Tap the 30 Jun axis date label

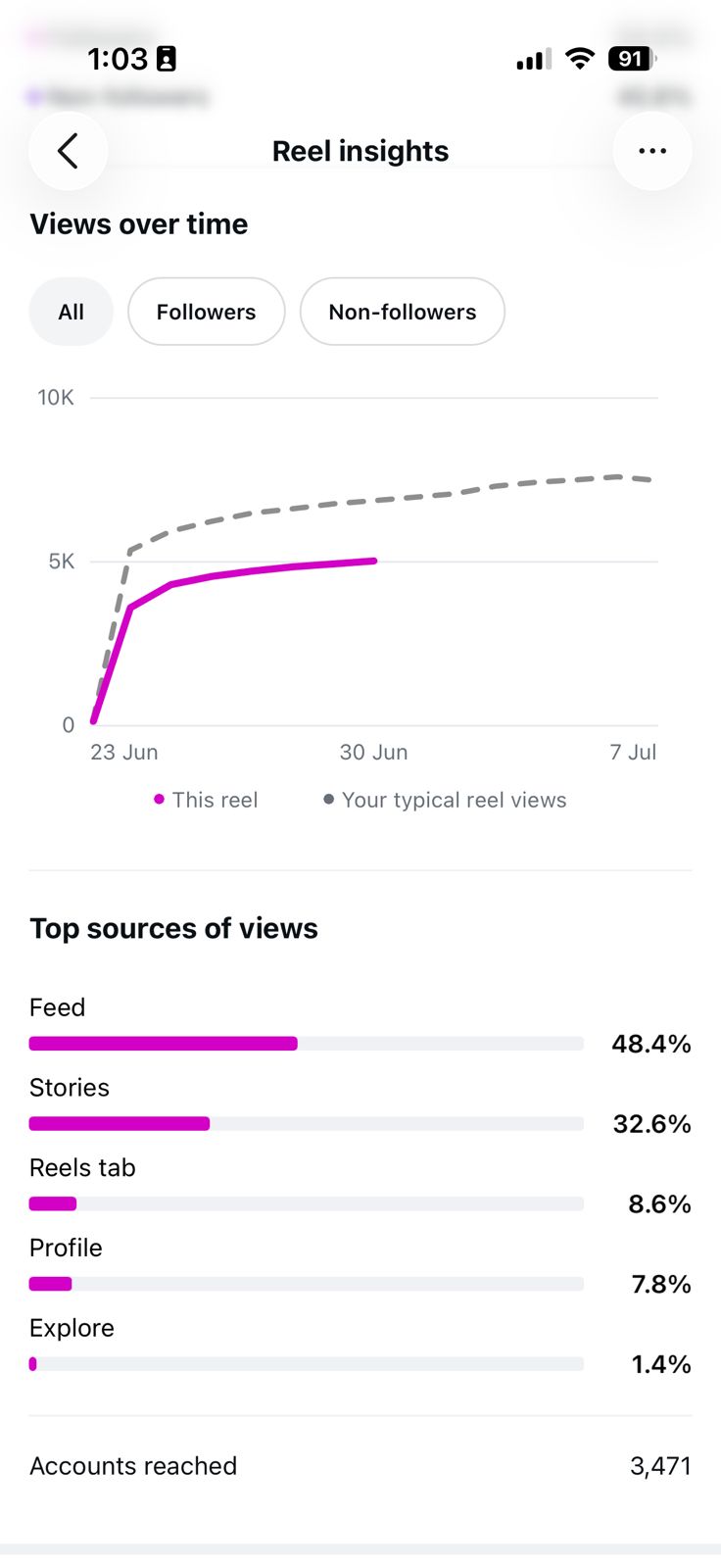pyautogui.click(x=373, y=753)
